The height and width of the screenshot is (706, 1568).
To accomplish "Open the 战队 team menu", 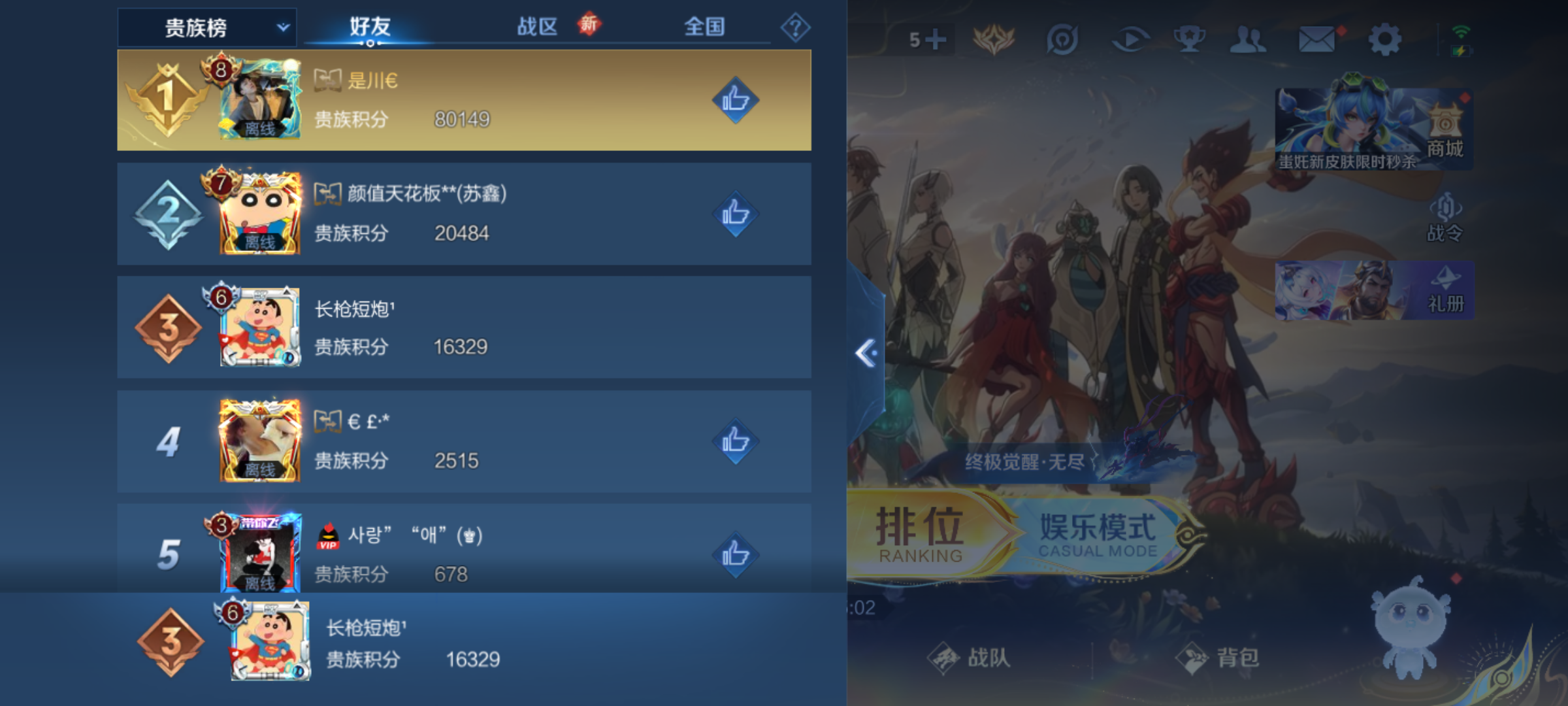I will click(969, 658).
